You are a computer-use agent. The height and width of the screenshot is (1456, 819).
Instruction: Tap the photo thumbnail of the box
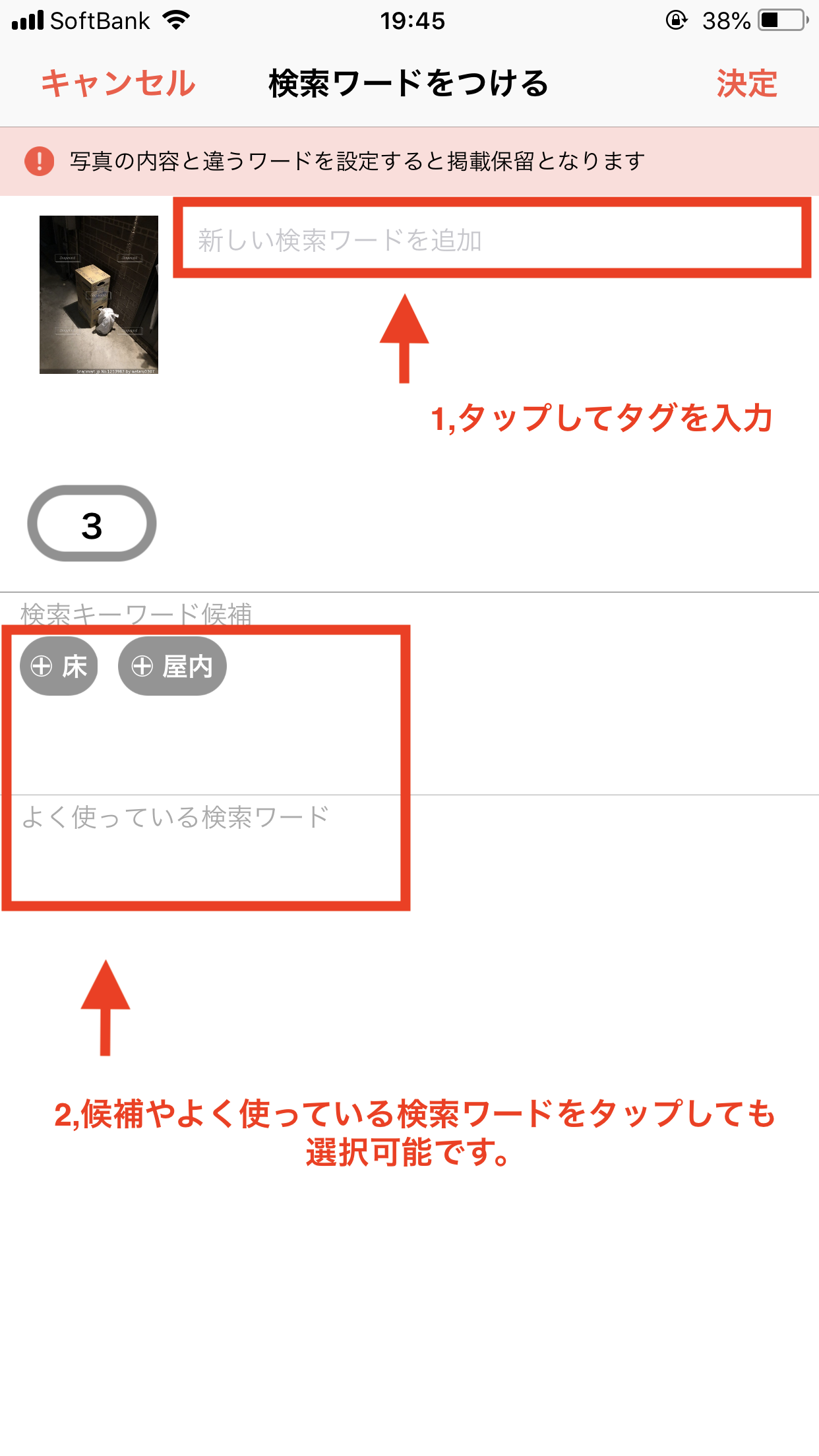[99, 295]
